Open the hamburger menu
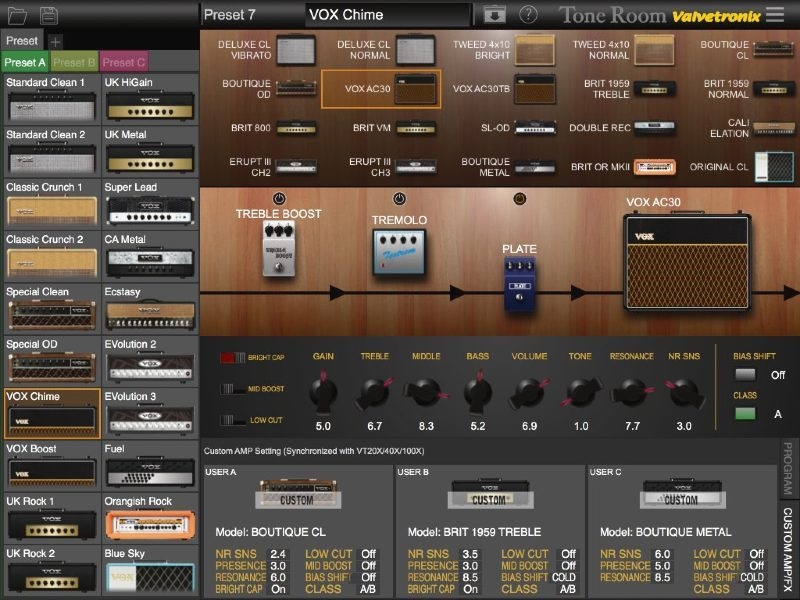The image size is (800, 600). pyautogui.click(x=775, y=15)
